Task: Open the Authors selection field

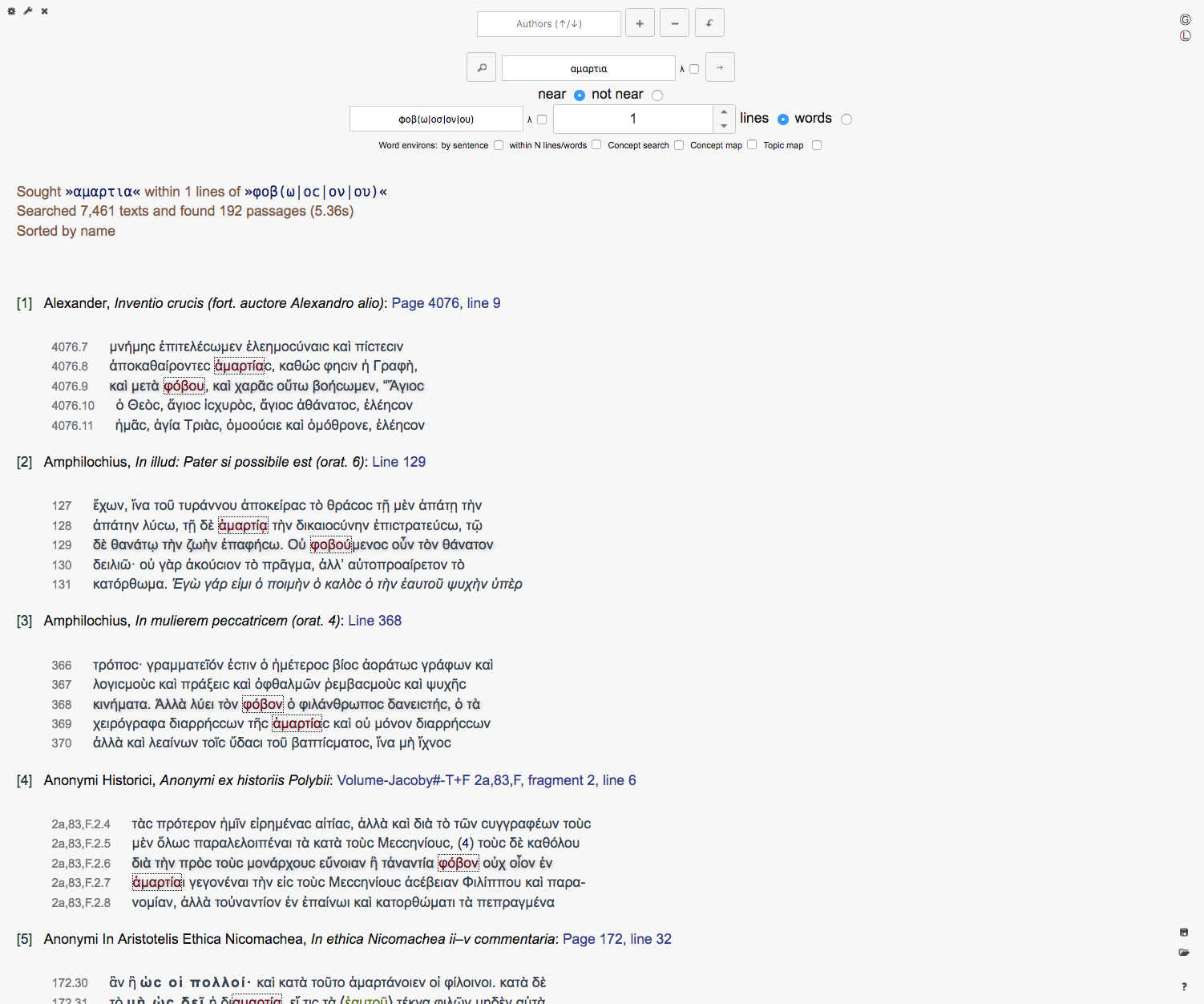Action: (x=549, y=24)
